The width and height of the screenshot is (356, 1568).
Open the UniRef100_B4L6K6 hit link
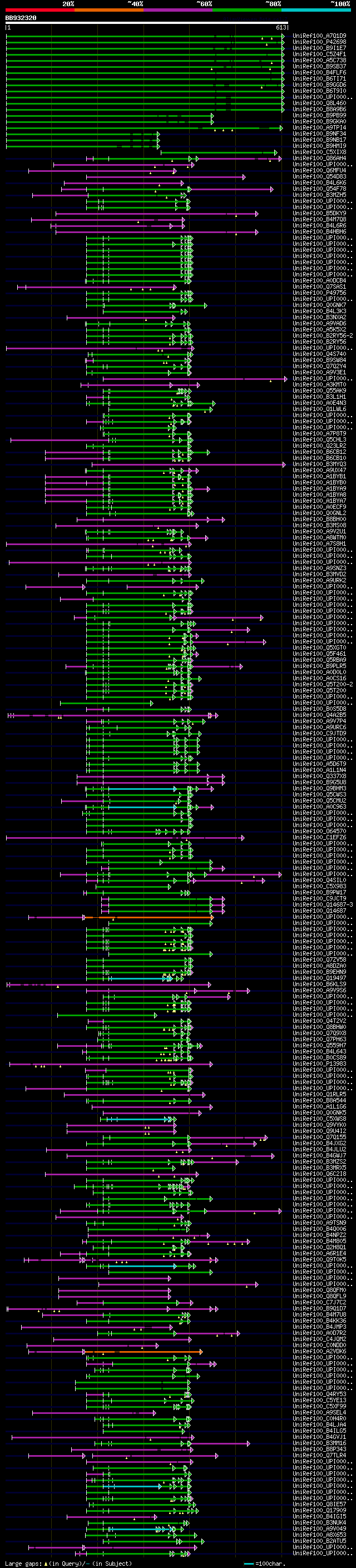tap(319, 182)
